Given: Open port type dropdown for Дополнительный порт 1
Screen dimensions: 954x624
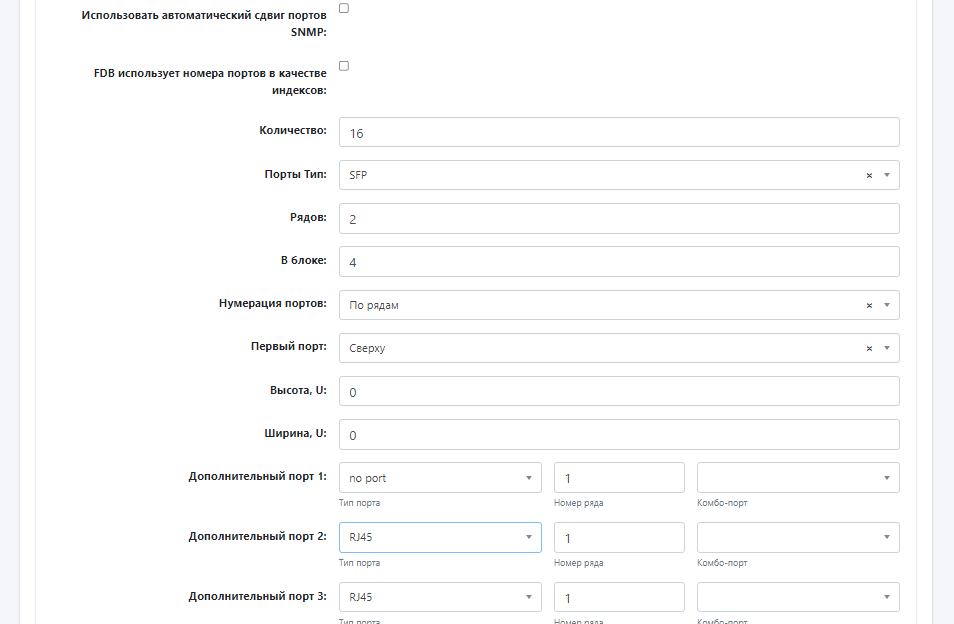Looking at the screenshot, I should click(440, 478).
